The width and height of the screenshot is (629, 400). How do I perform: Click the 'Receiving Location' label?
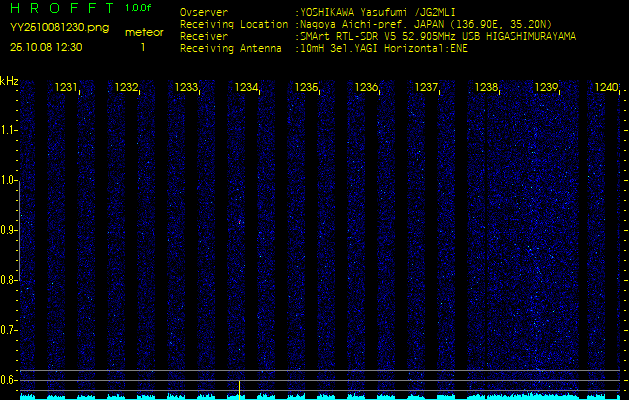234,24
